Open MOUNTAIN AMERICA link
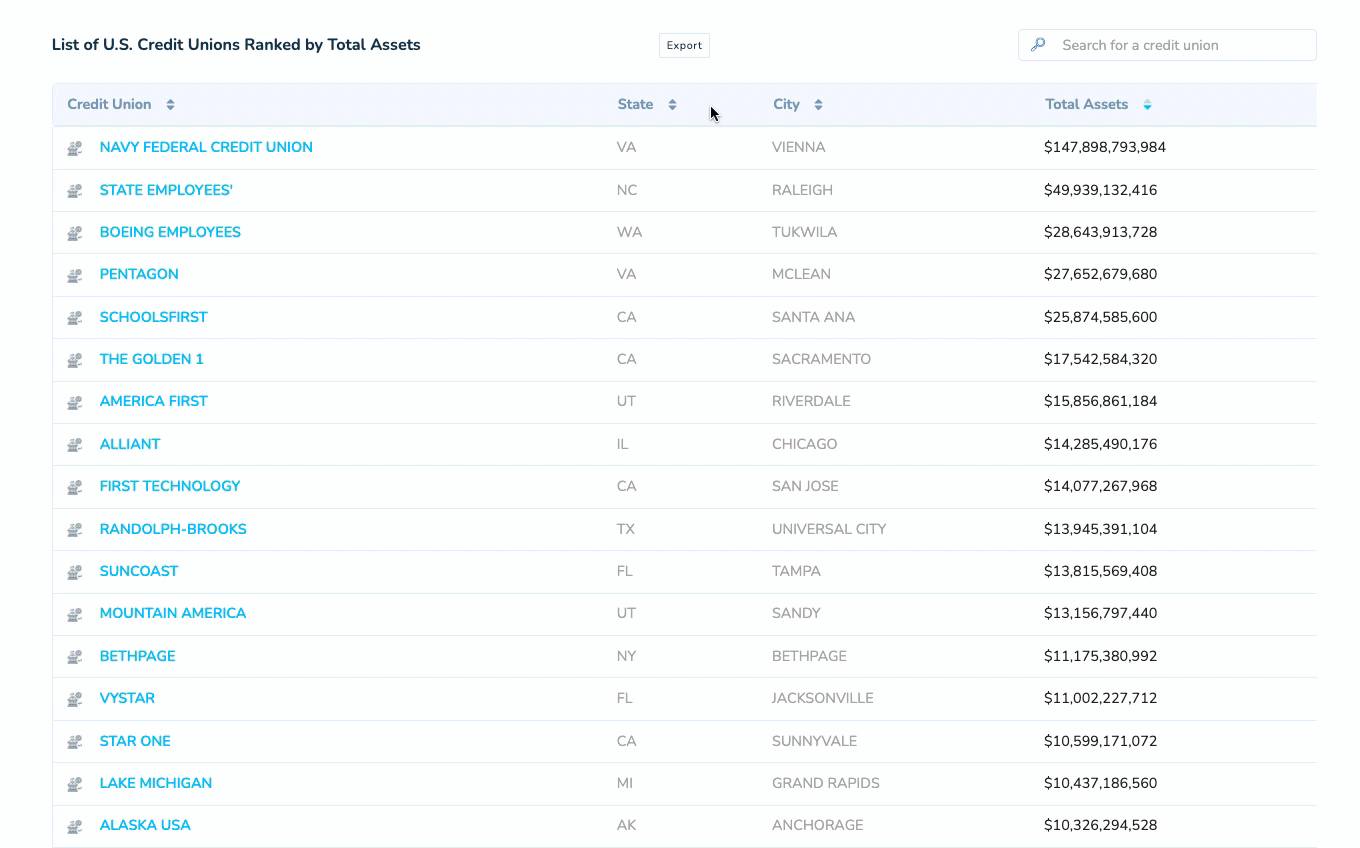Screen dimensions: 1360x848 (x=173, y=613)
